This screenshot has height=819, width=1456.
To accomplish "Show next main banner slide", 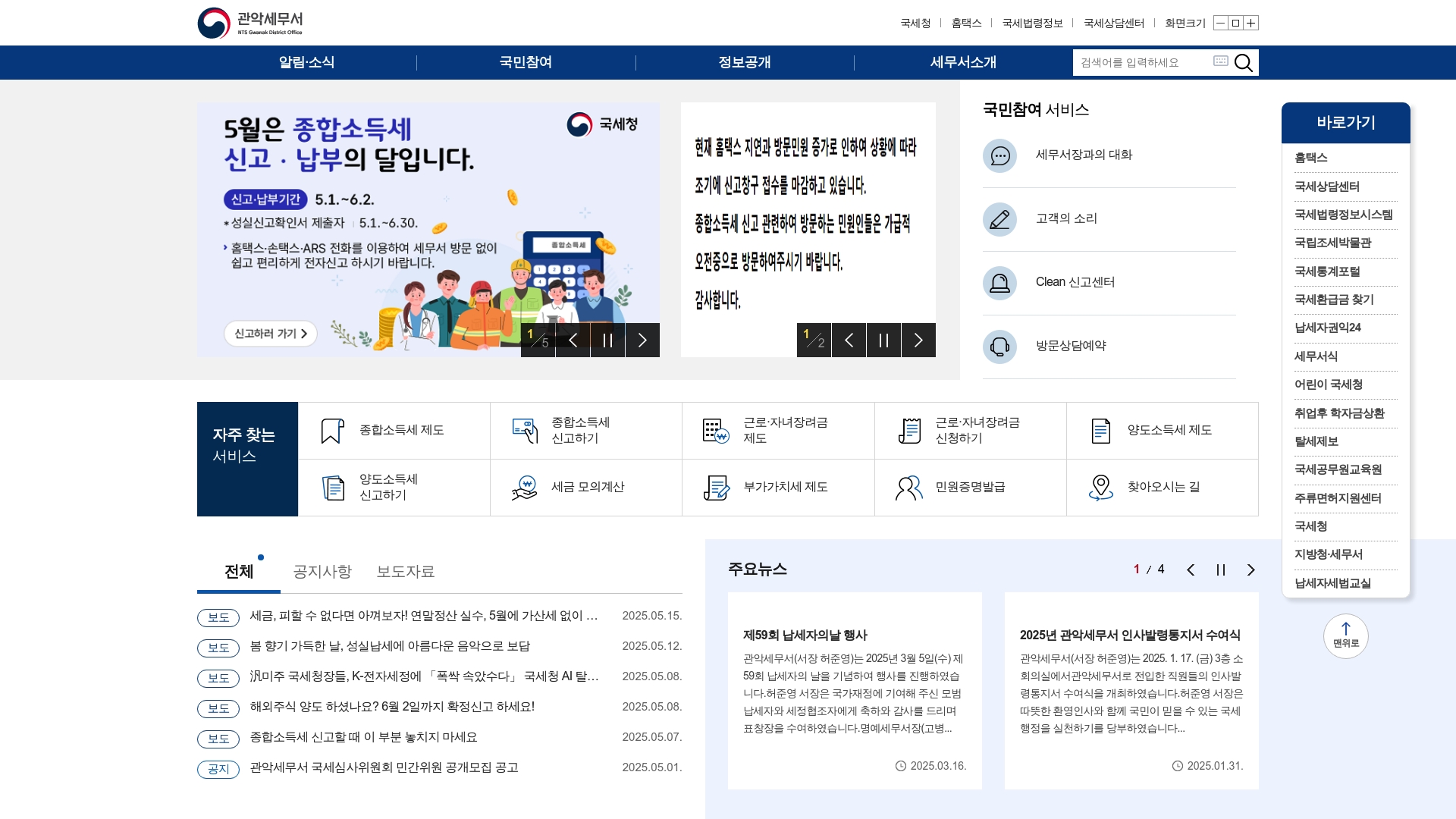I will pyautogui.click(x=642, y=340).
